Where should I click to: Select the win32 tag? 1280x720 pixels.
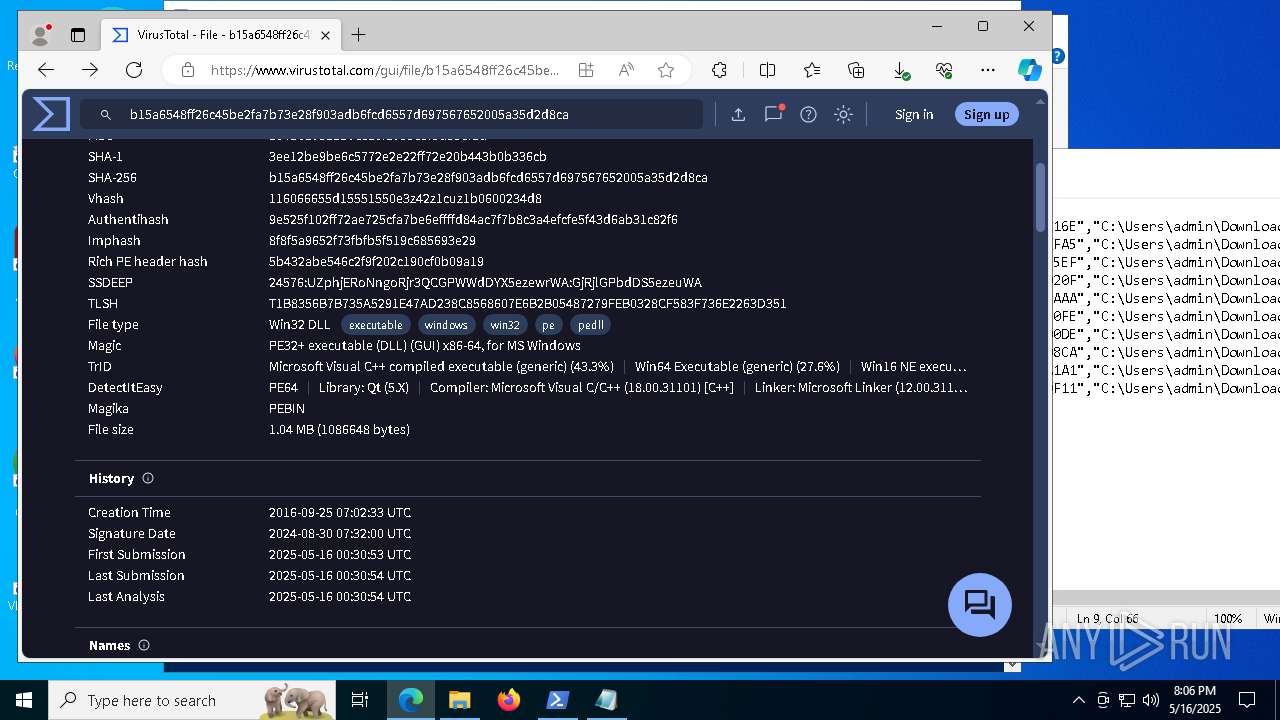click(x=505, y=325)
